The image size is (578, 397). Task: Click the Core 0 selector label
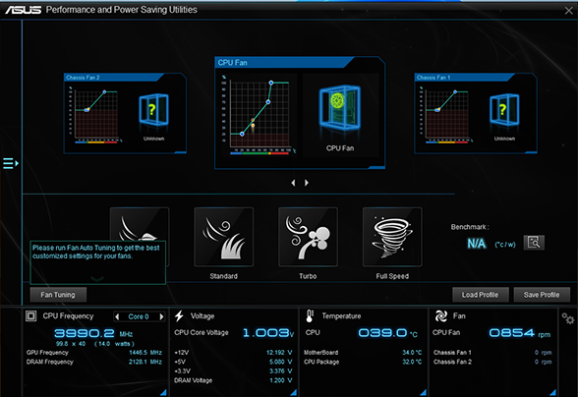tap(139, 316)
